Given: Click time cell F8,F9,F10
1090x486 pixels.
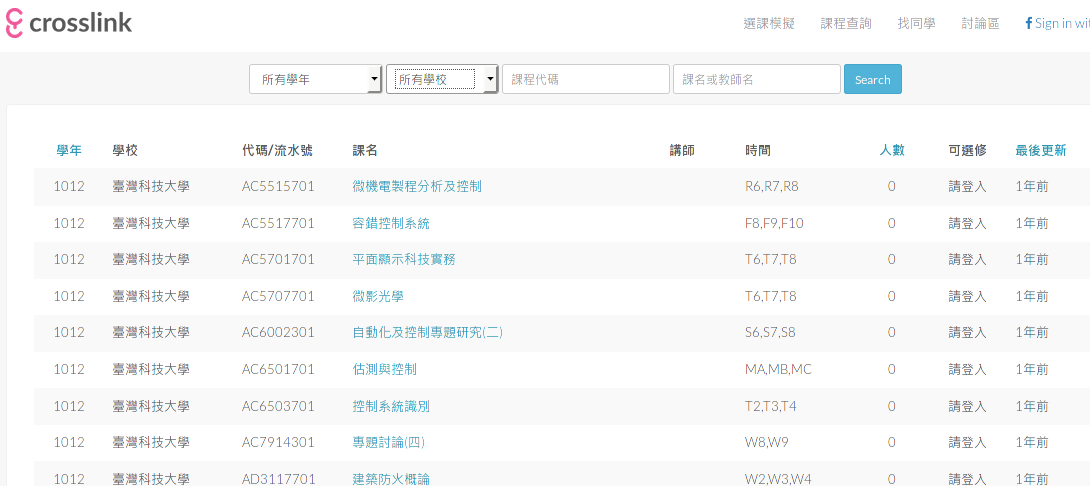Looking at the screenshot, I should coord(774,223).
